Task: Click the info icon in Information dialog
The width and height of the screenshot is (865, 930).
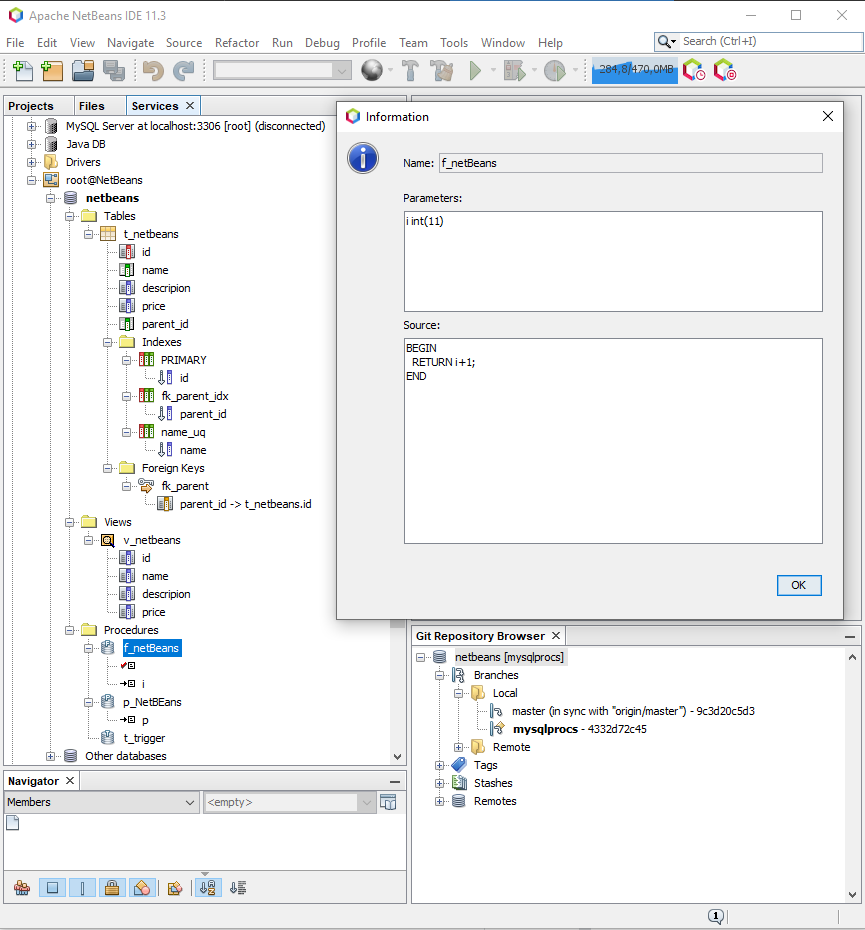Action: point(362,158)
